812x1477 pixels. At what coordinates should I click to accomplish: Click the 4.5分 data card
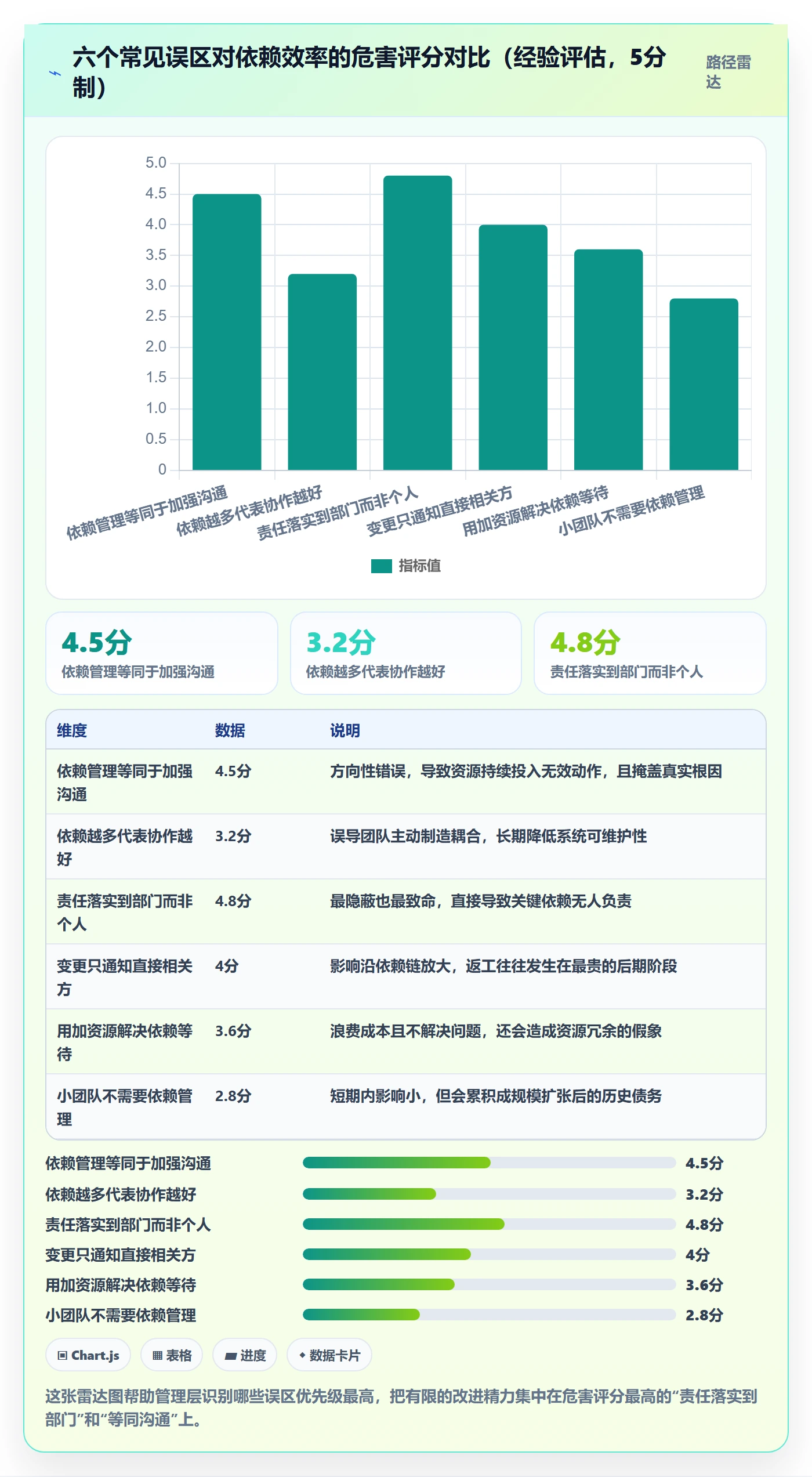162,653
